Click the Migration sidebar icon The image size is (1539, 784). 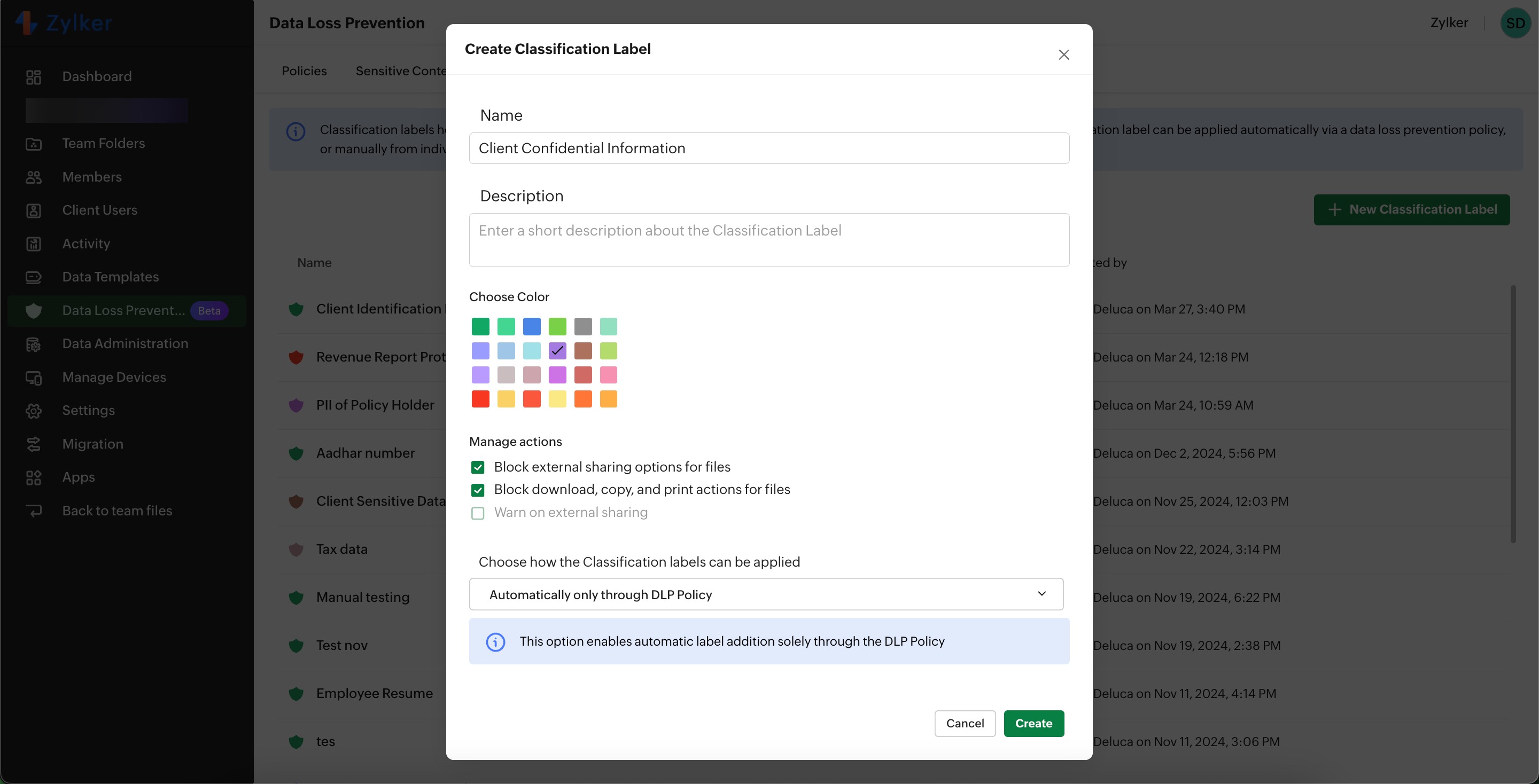pyautogui.click(x=34, y=444)
